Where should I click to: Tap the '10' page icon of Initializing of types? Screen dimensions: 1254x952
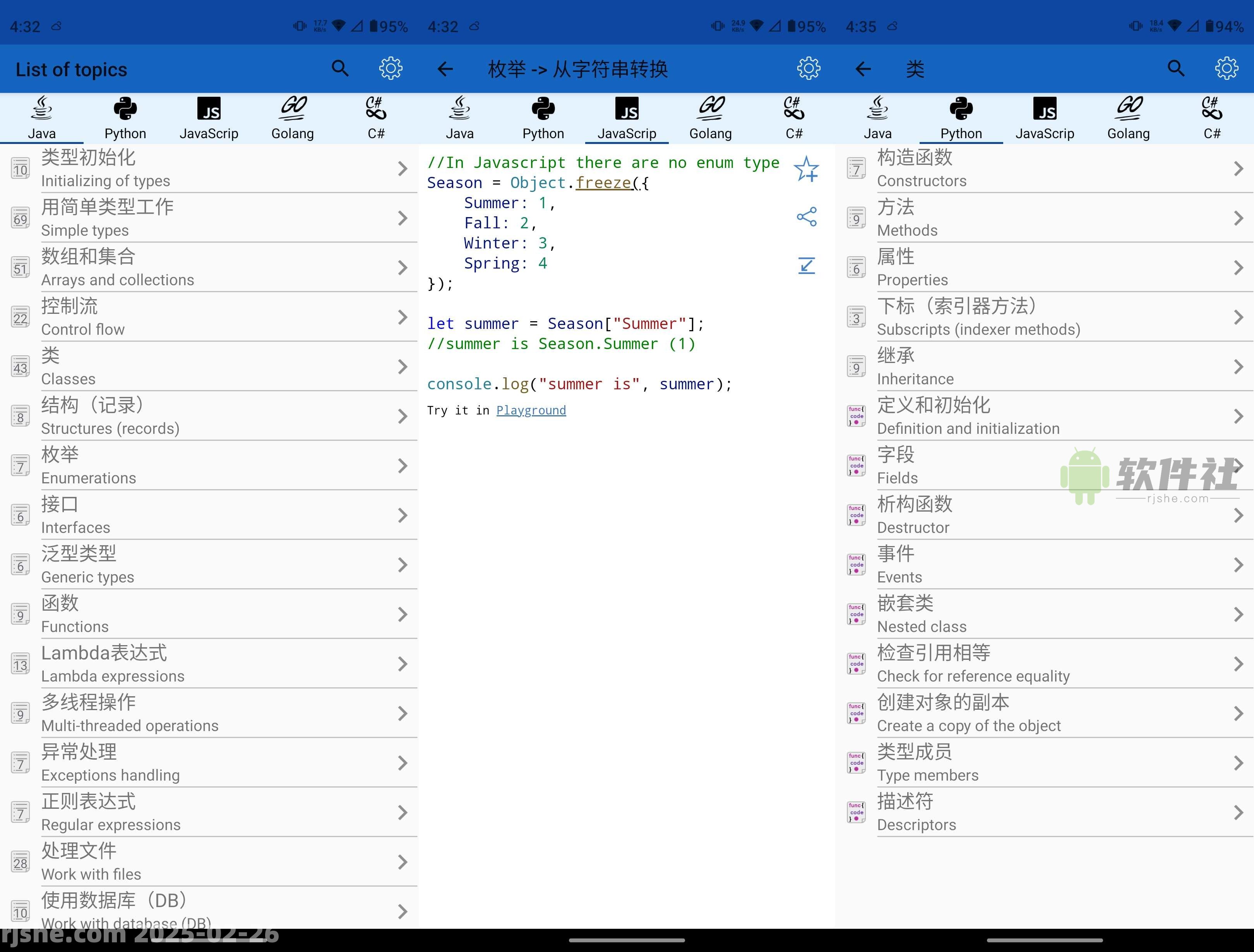pyautogui.click(x=21, y=169)
